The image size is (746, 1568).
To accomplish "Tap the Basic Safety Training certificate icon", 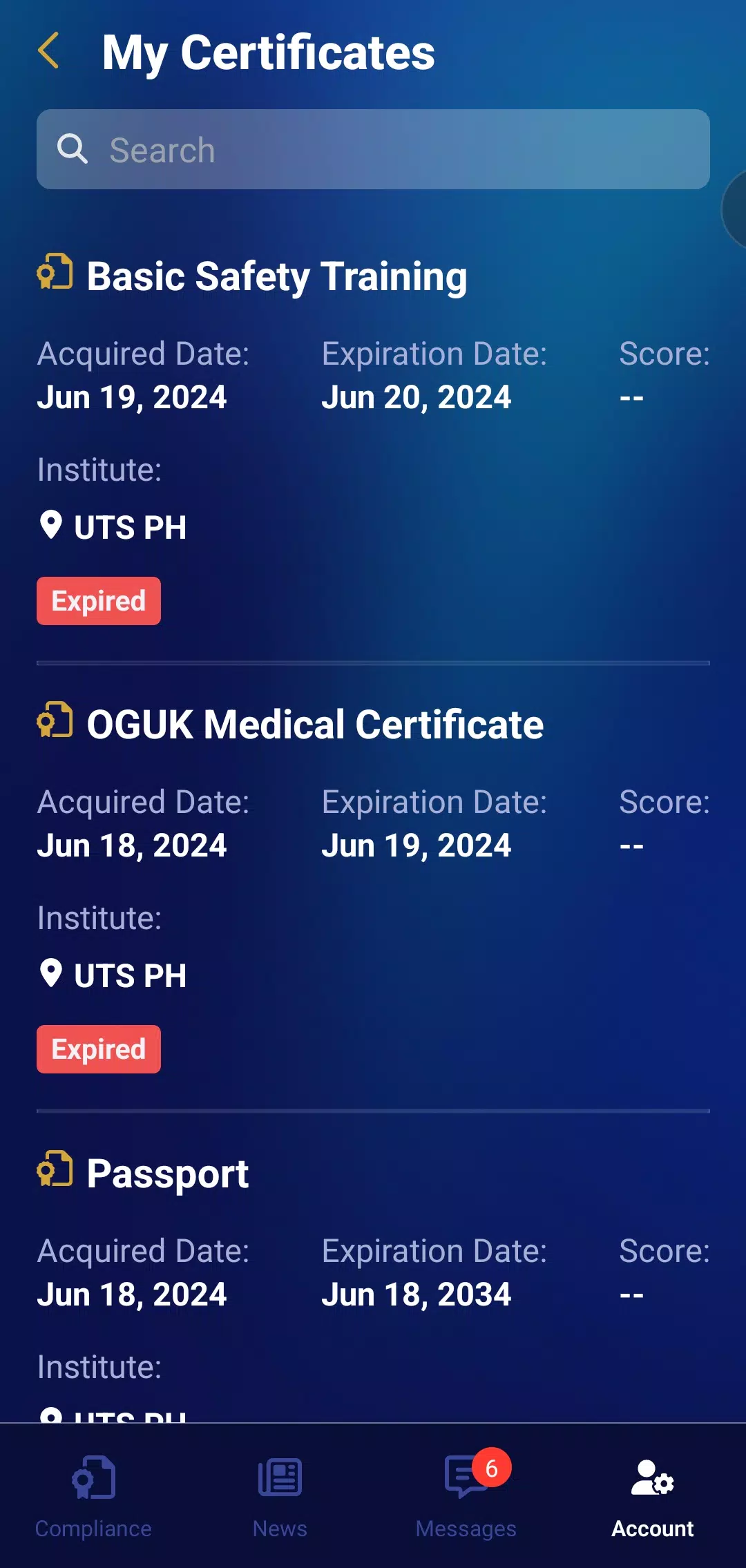I will pyautogui.click(x=55, y=271).
